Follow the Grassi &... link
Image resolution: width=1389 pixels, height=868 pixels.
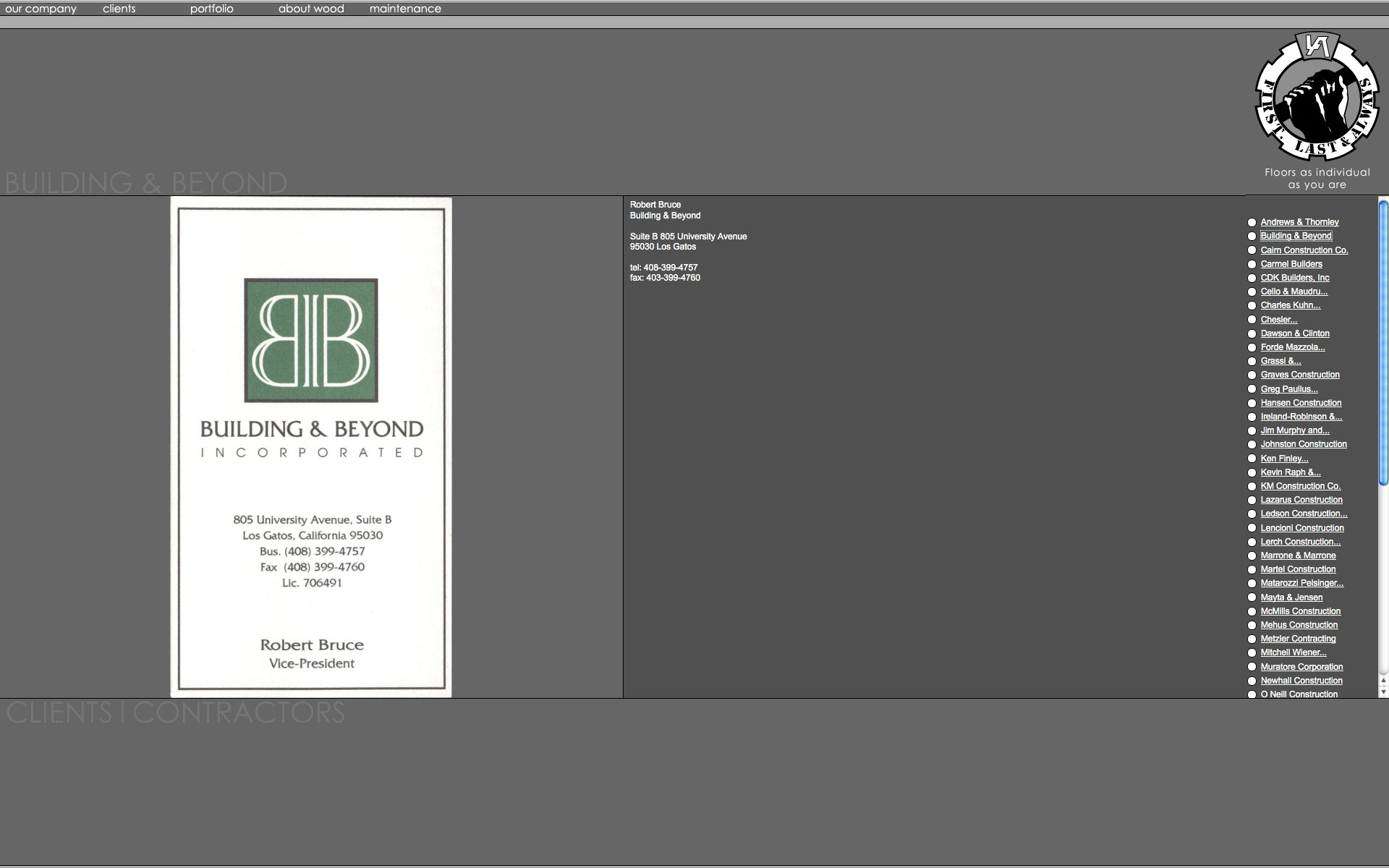click(1280, 361)
